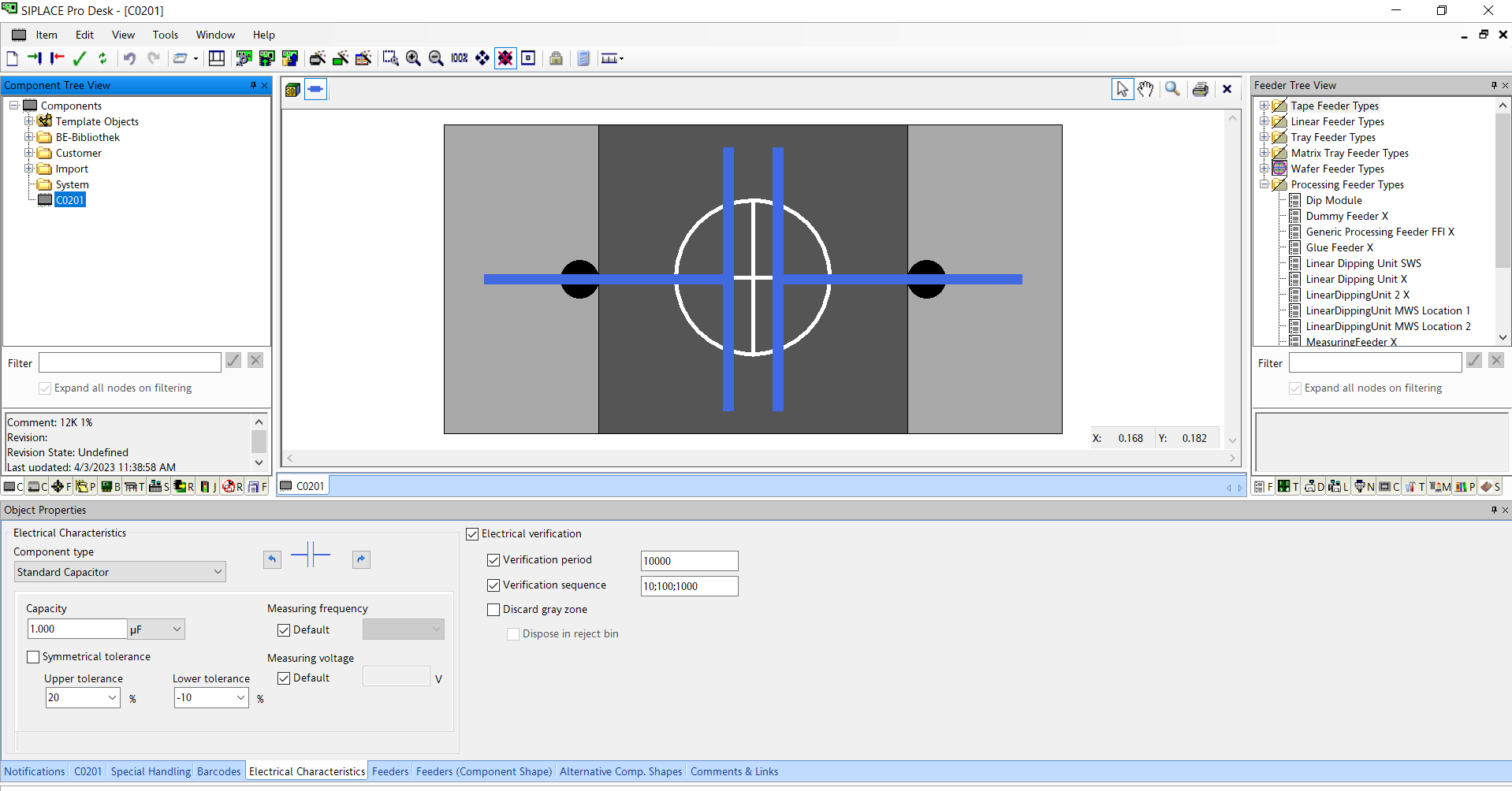Open the Tools menu
The height and width of the screenshot is (791, 1512).
pos(165,35)
